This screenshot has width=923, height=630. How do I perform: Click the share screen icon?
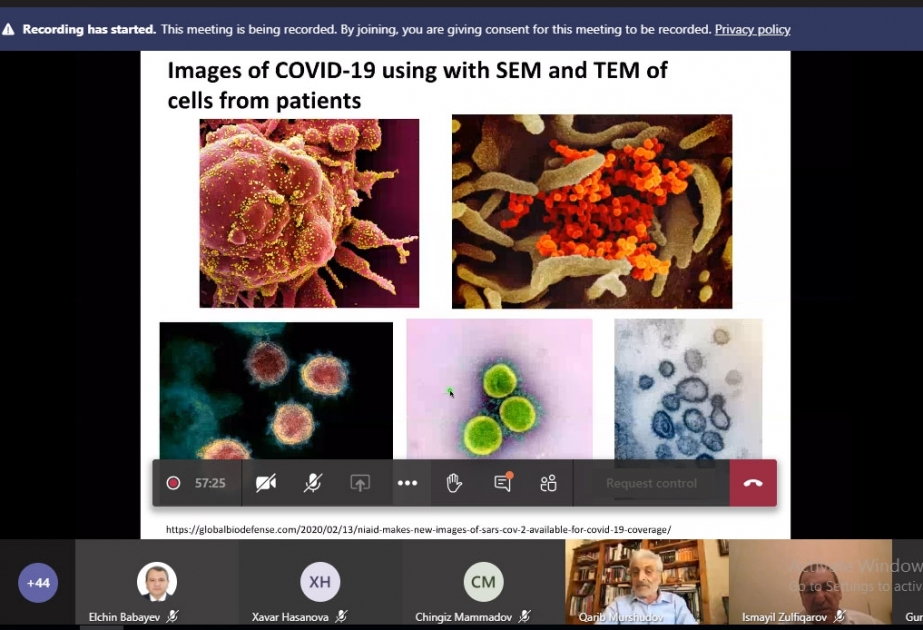click(x=360, y=483)
